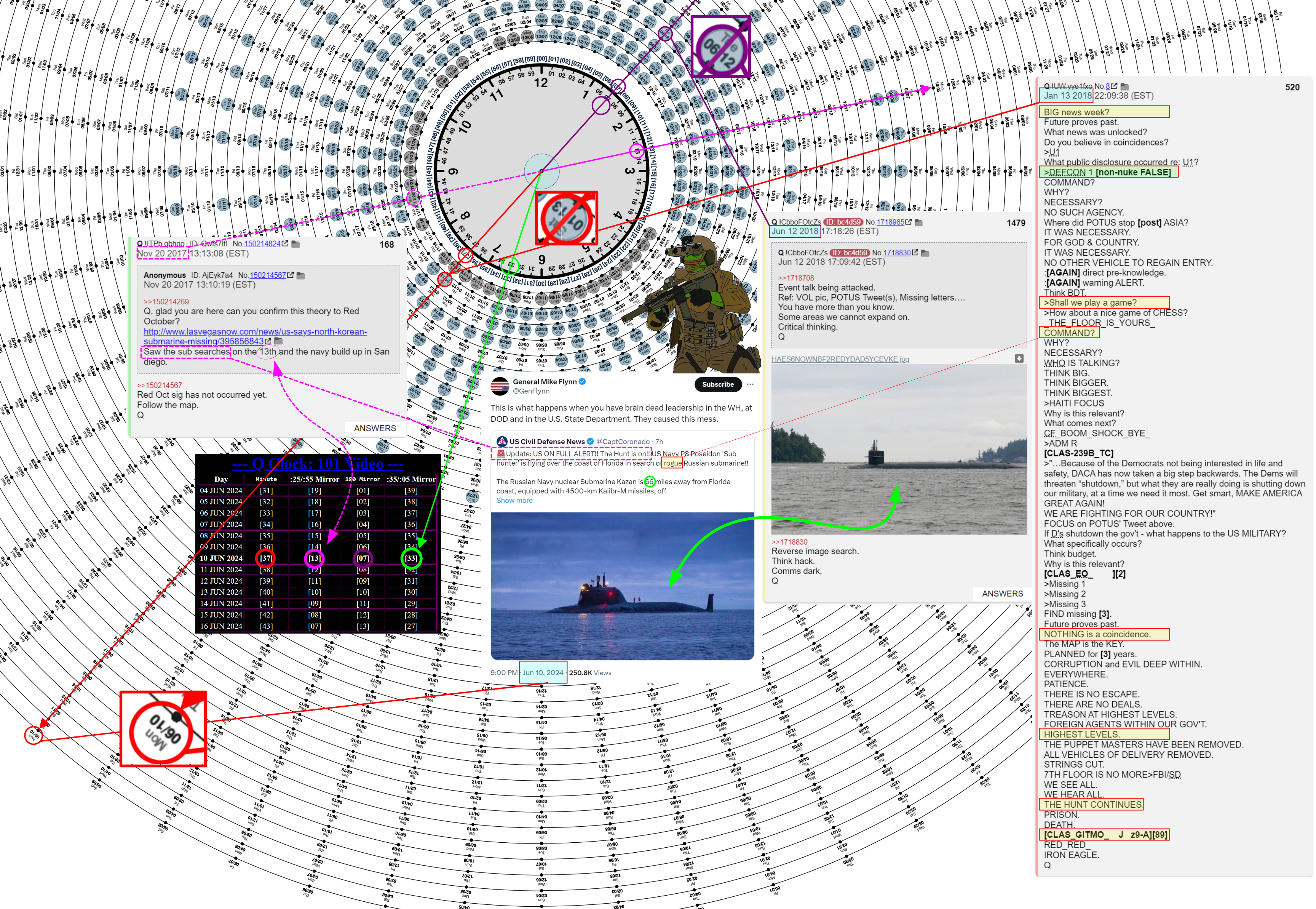Click folder icon in post 520 header
This screenshot has width=1316, height=909.
pyautogui.click(x=1124, y=87)
